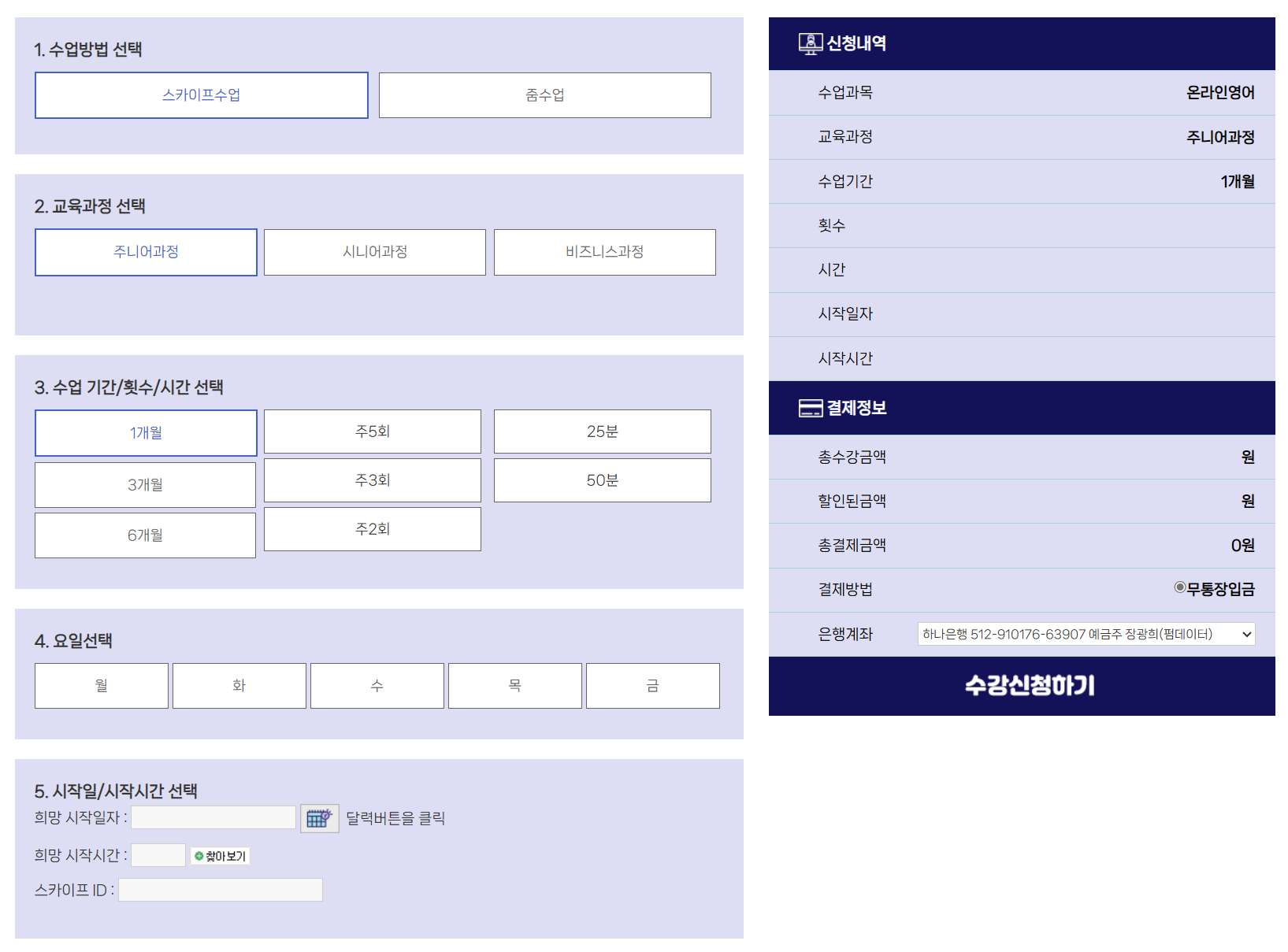Click the 희망 시작일자 input field
Viewport: 1288px width, 952px height.
[213, 817]
